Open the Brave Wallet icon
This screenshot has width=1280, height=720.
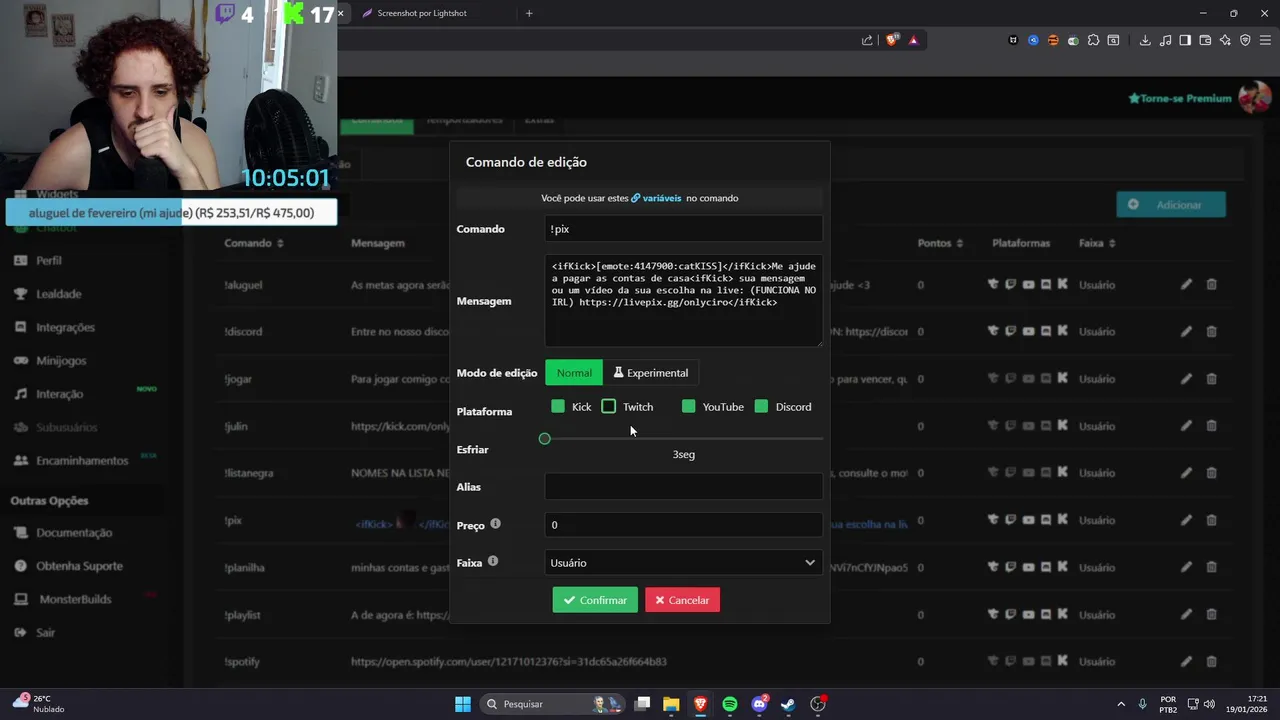[x=1205, y=40]
